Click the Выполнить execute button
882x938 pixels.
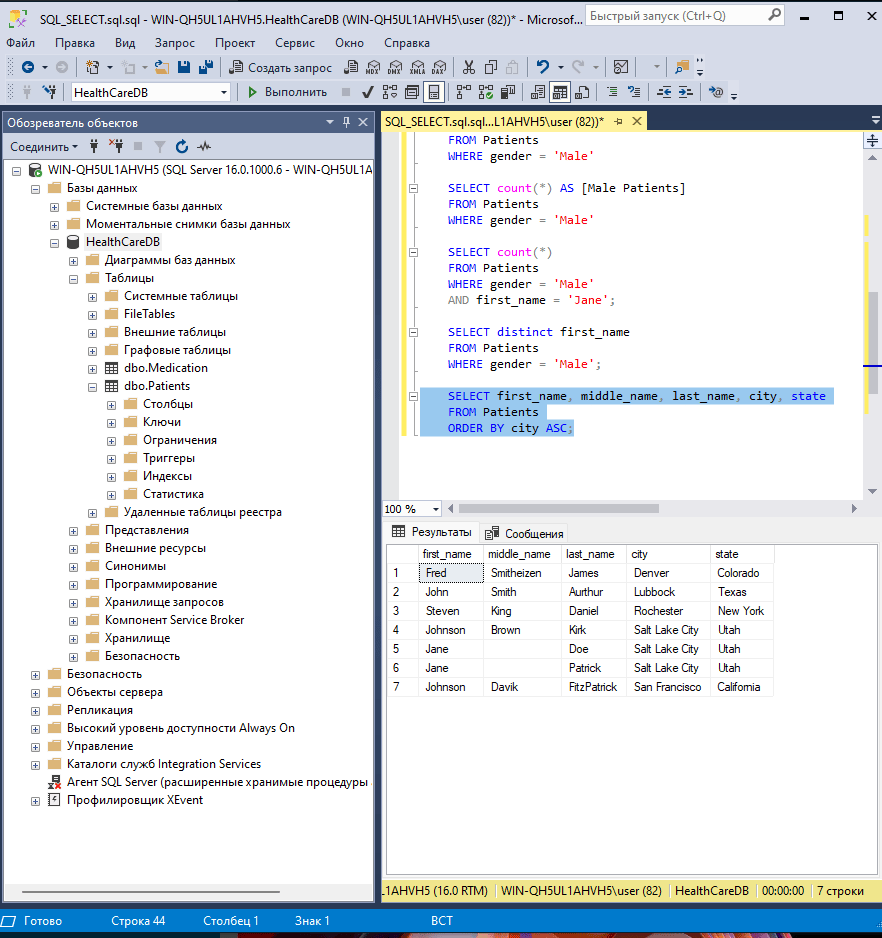[287, 92]
